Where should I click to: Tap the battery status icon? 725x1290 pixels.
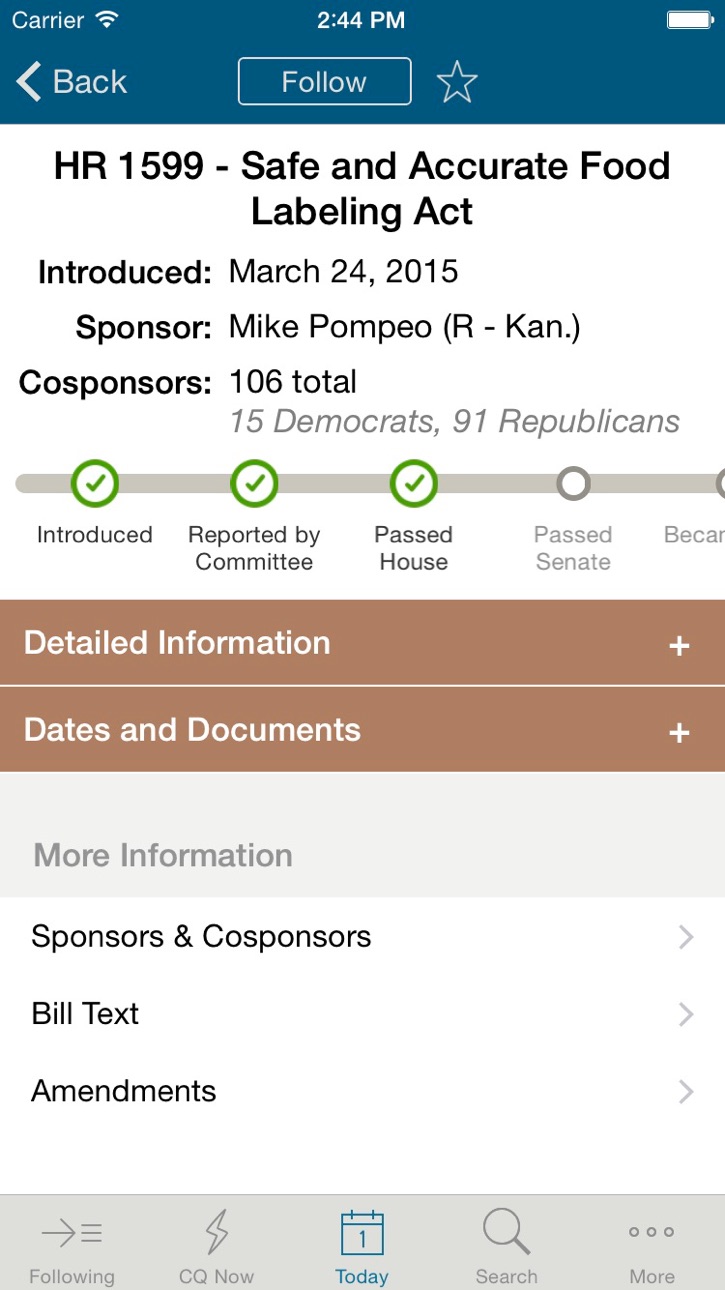(689, 20)
